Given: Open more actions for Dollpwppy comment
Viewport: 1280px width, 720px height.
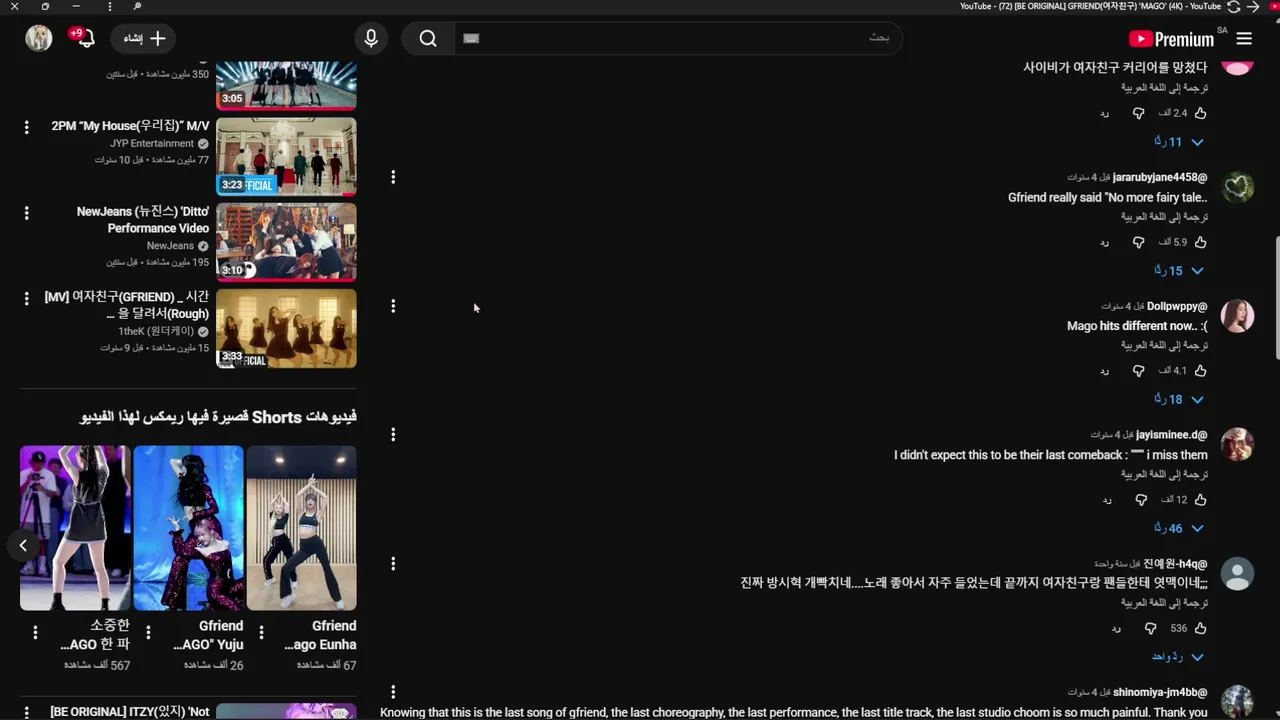Looking at the screenshot, I should [393, 306].
